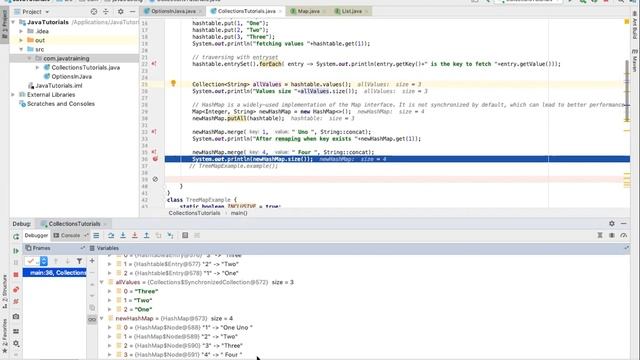Click locate/scroll from source icon in Project panel

tap(94, 12)
